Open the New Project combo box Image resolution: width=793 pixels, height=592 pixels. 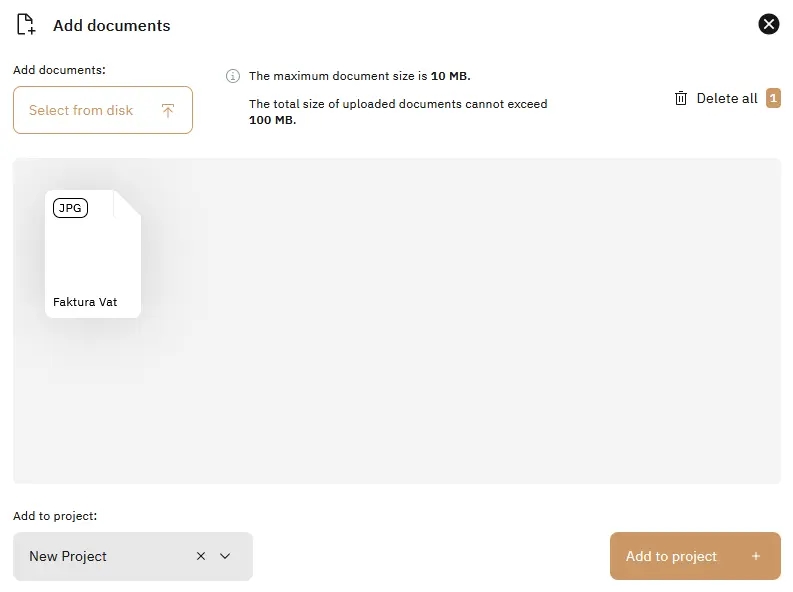(100, 556)
